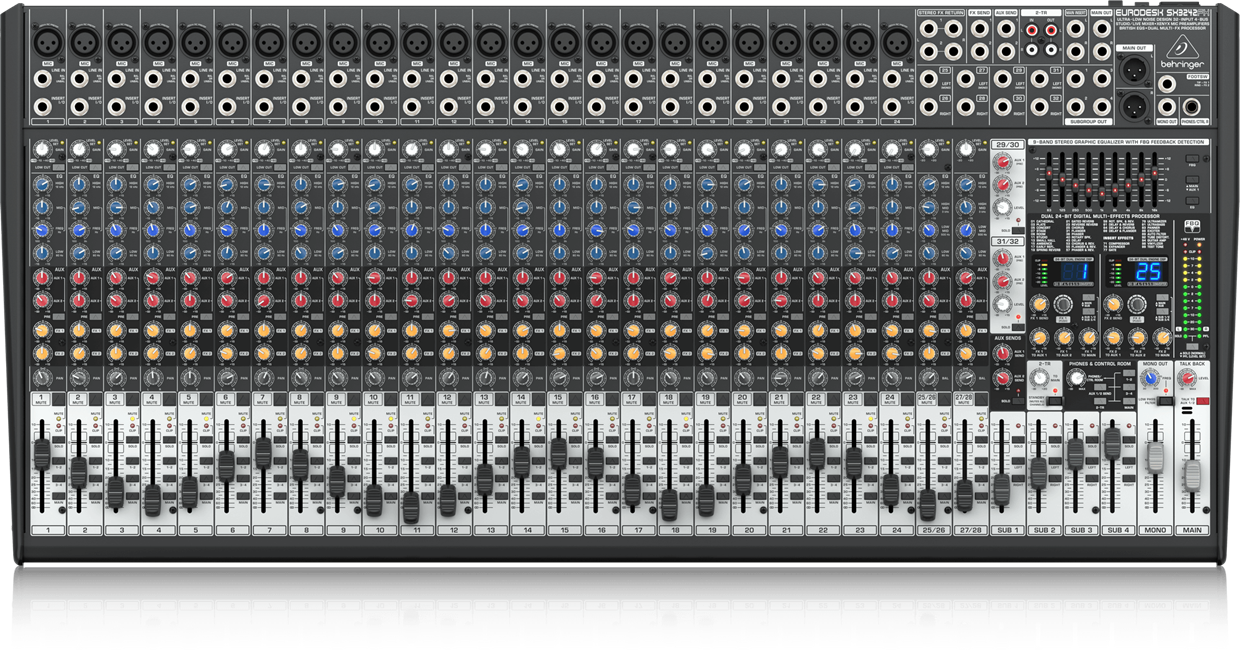
Task: Click the channel 3 PAN knob
Action: coord(116,378)
